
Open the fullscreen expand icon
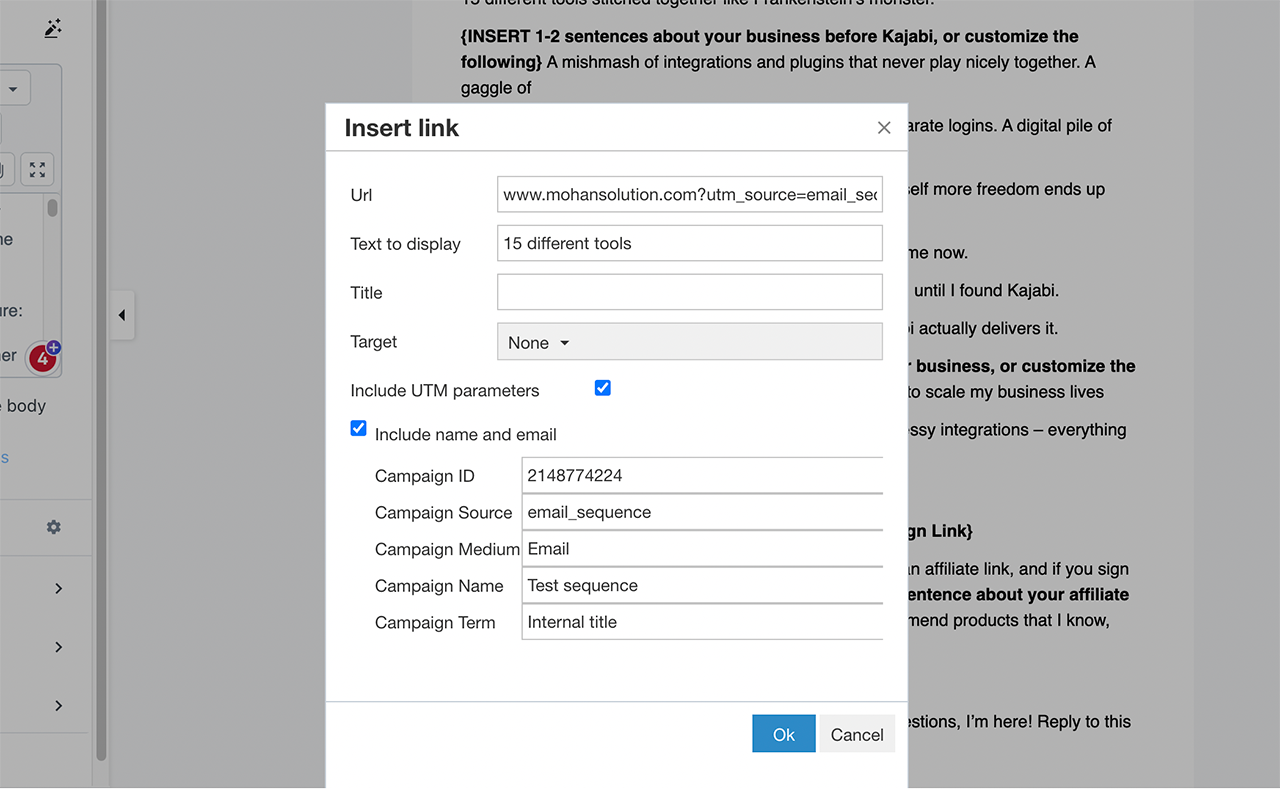36,169
